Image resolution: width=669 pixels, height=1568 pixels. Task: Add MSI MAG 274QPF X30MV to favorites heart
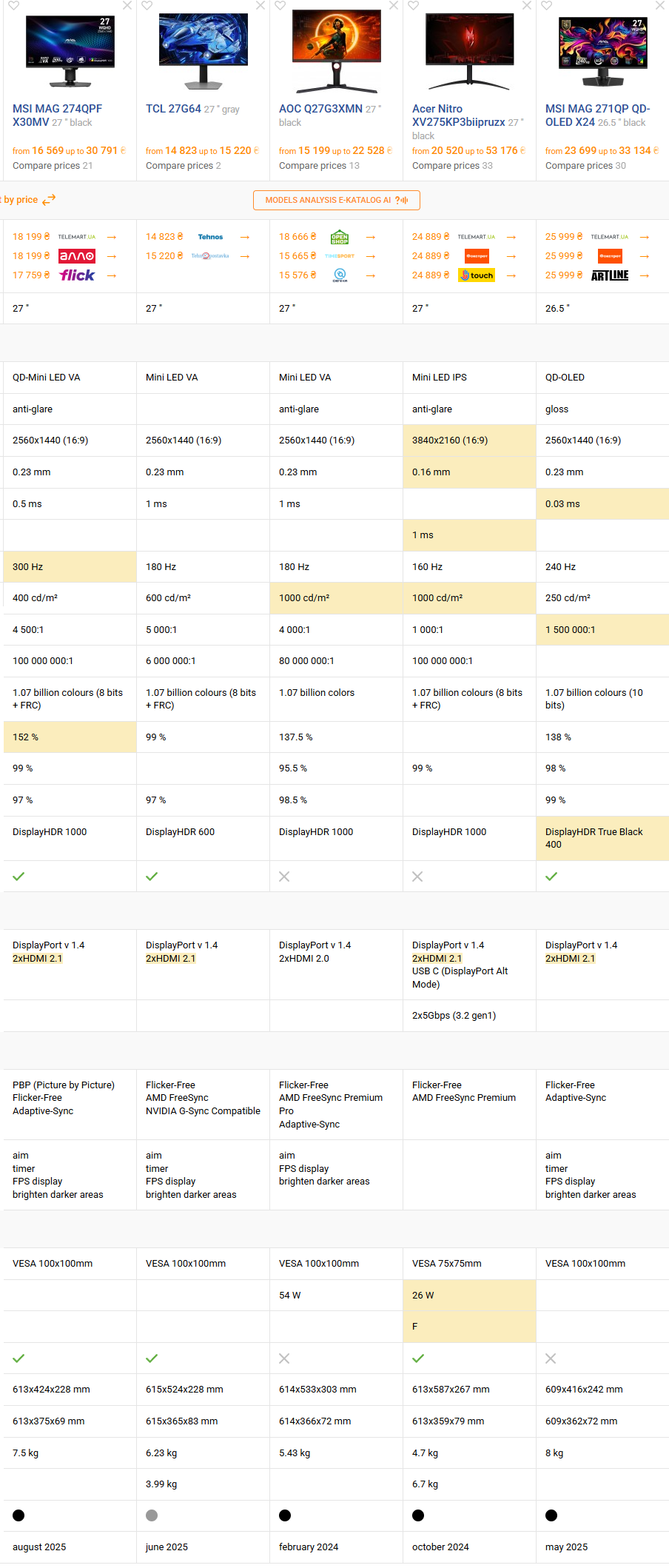13,5
